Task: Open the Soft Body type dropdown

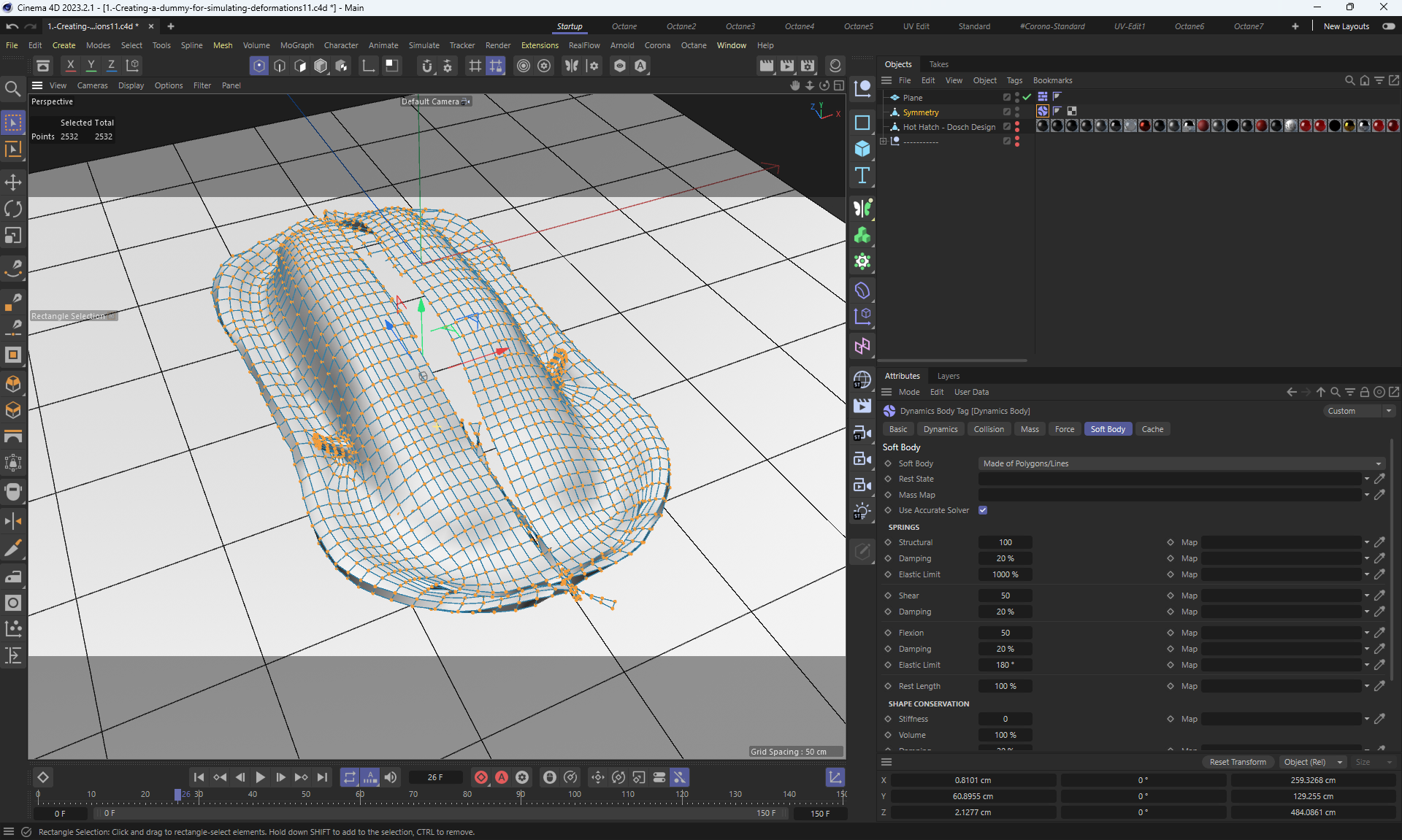Action: [x=1181, y=463]
